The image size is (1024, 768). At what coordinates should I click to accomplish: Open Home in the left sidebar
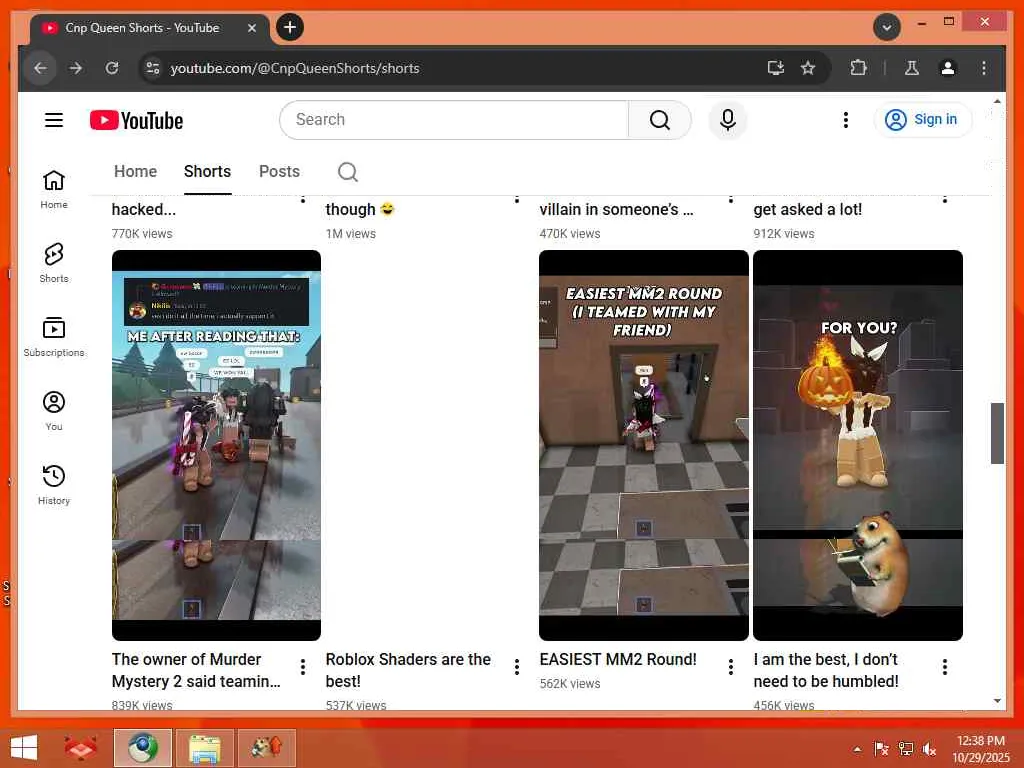[54, 189]
